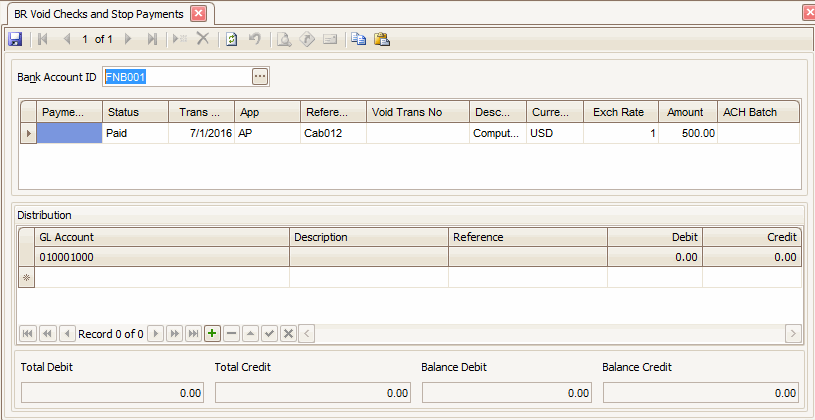
Task: Click the empty Payment cell in first row
Action: (x=69, y=133)
